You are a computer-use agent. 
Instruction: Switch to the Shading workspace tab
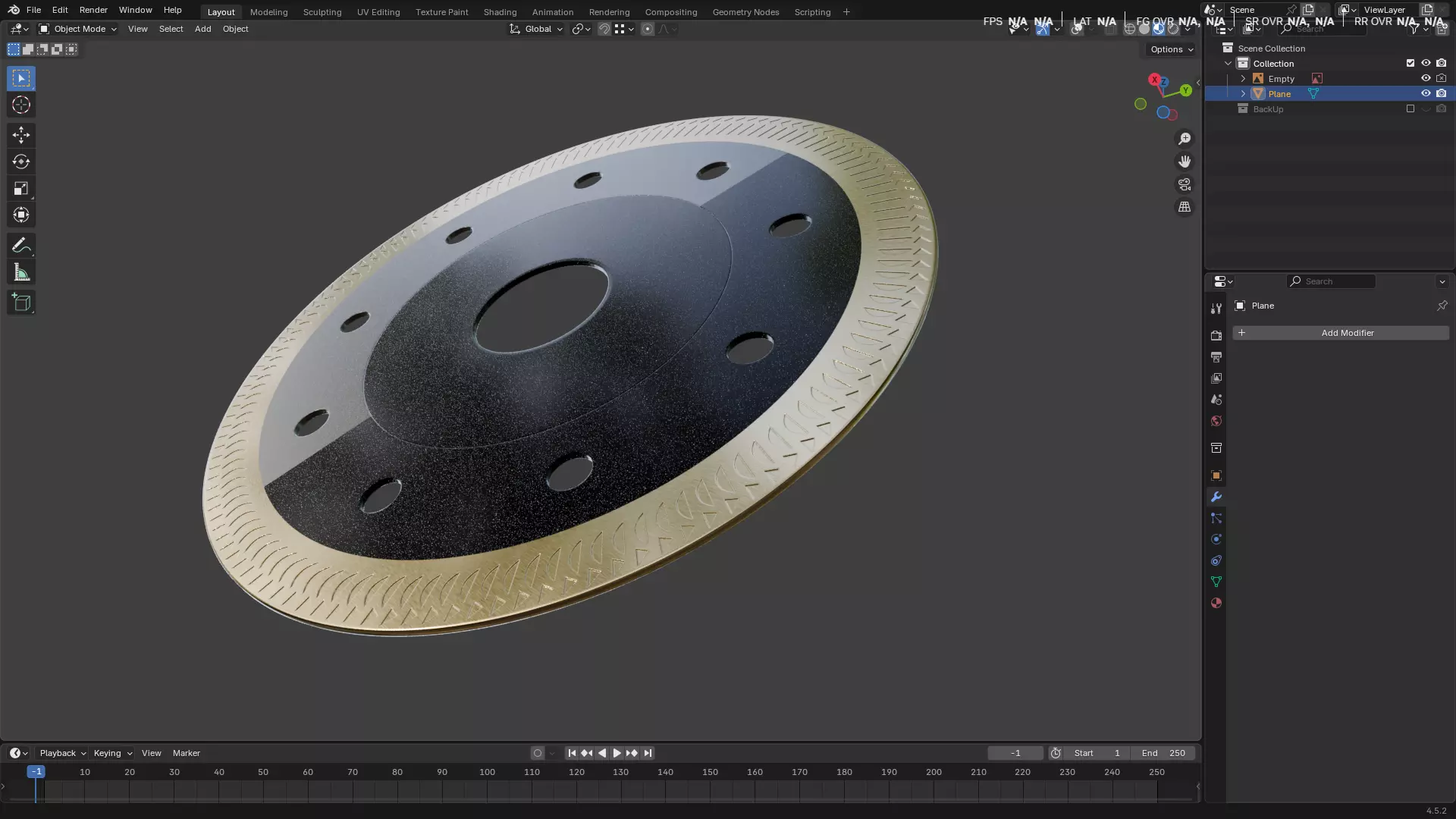point(500,12)
